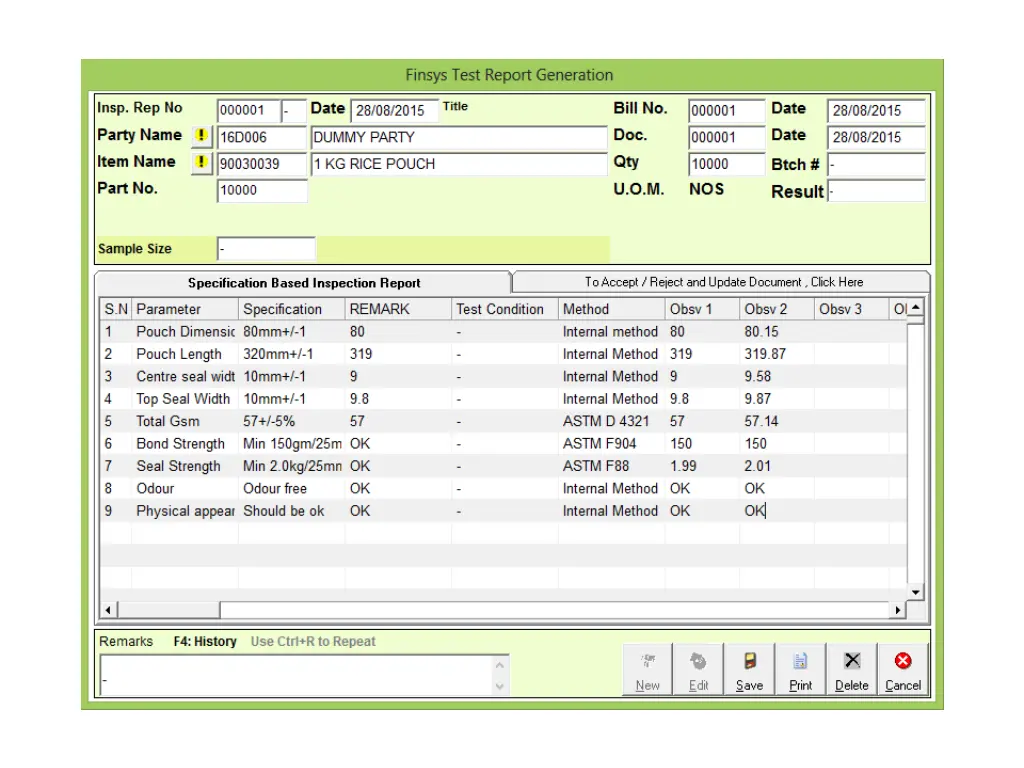1024x768 pixels.
Task: Click the 1 KG RICE POUCH field
Action: [x=459, y=164]
